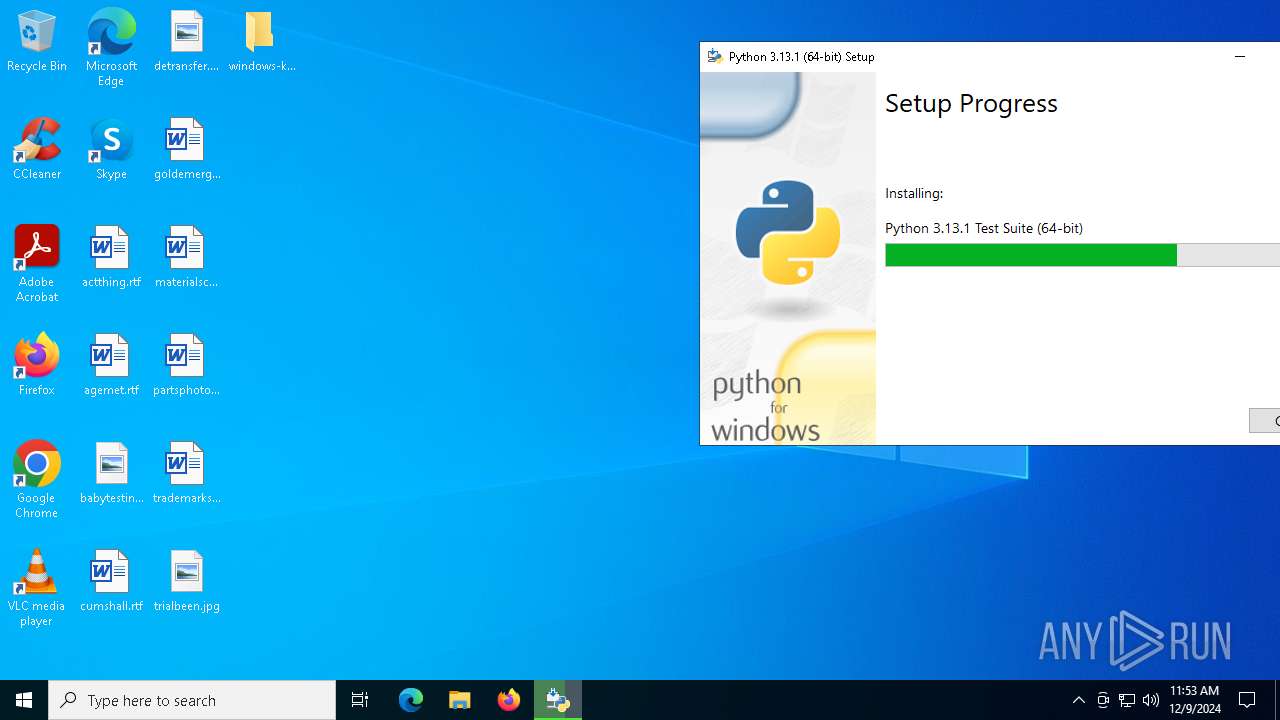Select the trademarks document icon
This screenshot has height=720, width=1280.
(186, 474)
